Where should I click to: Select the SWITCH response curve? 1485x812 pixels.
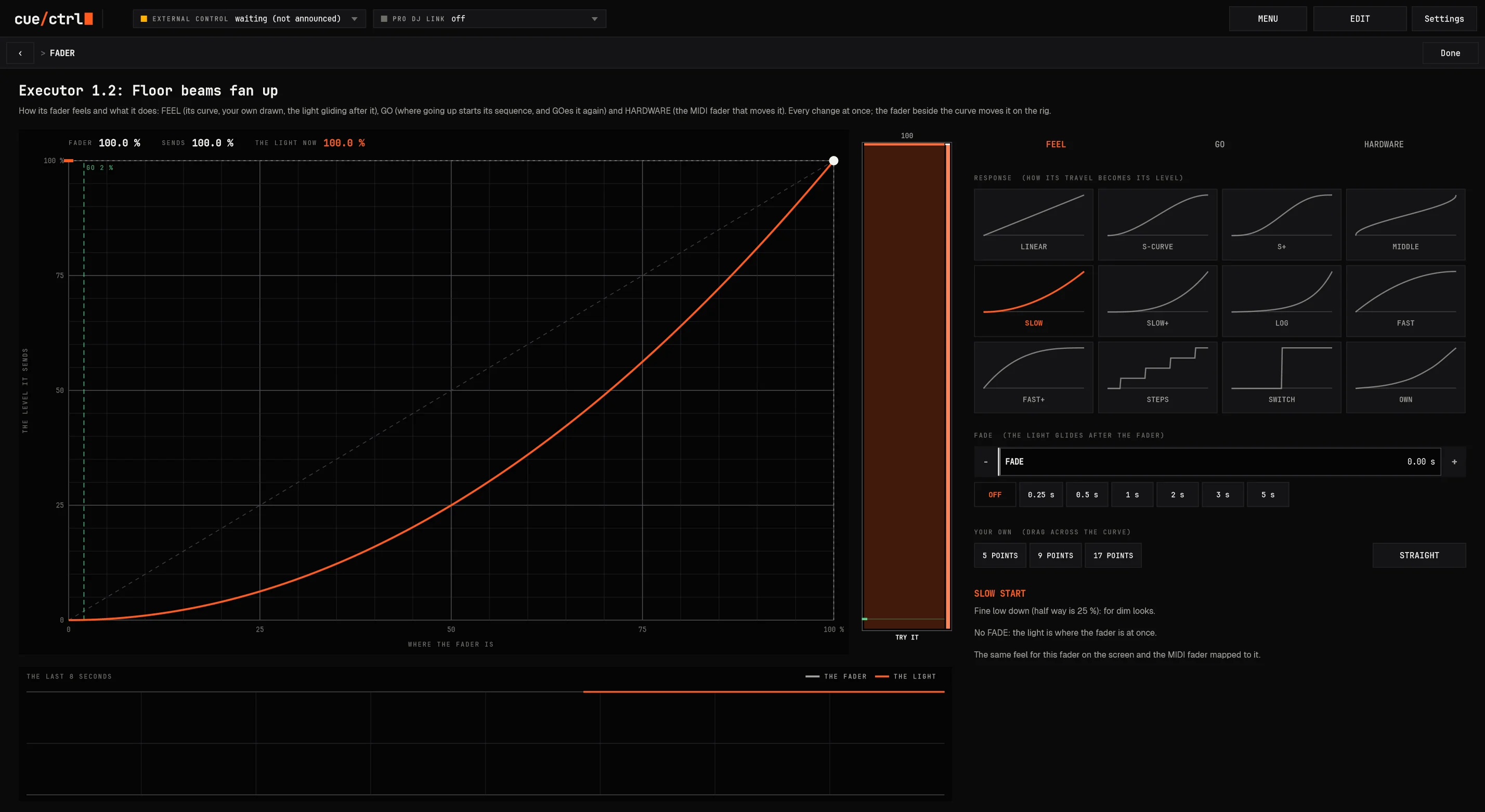coord(1281,377)
